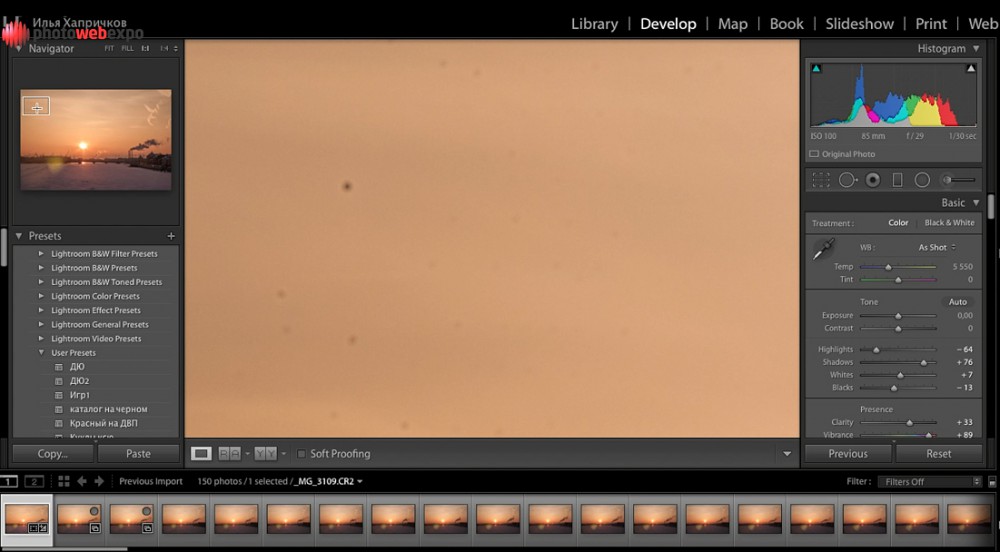1000x552 pixels.
Task: Collapse the Presets panel
Action: point(18,236)
